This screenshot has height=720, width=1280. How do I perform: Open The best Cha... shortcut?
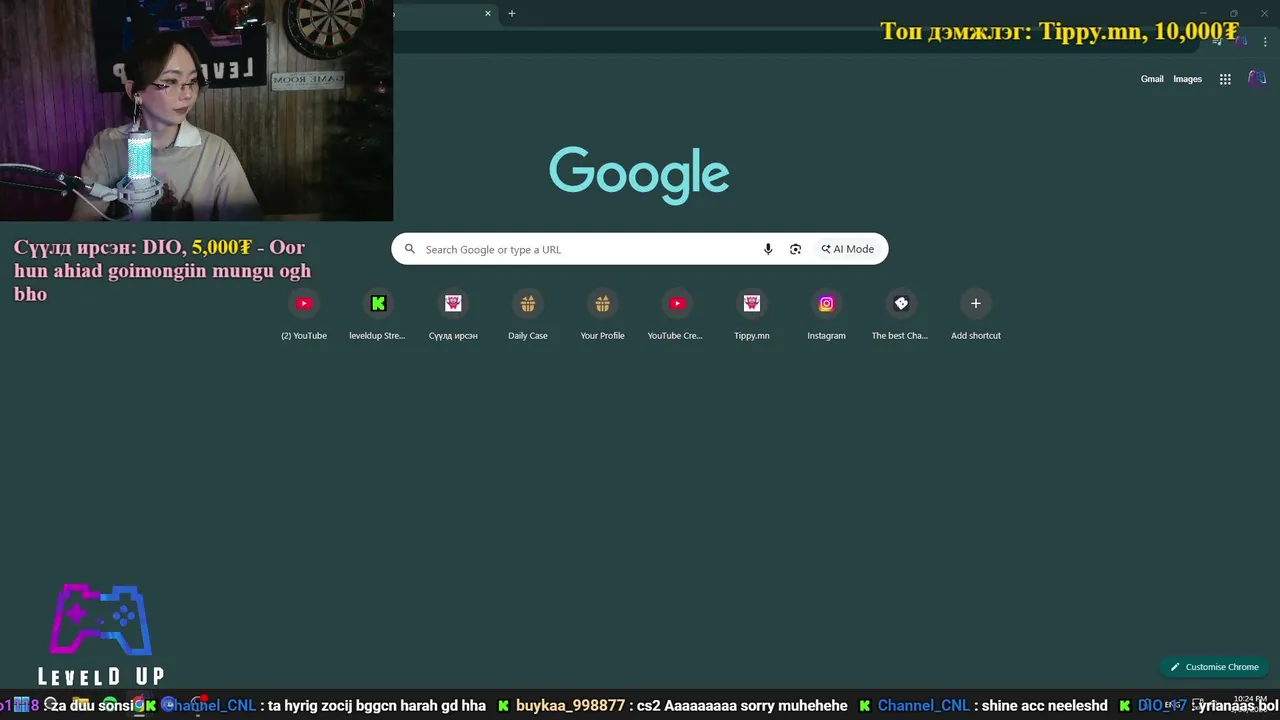point(901,314)
